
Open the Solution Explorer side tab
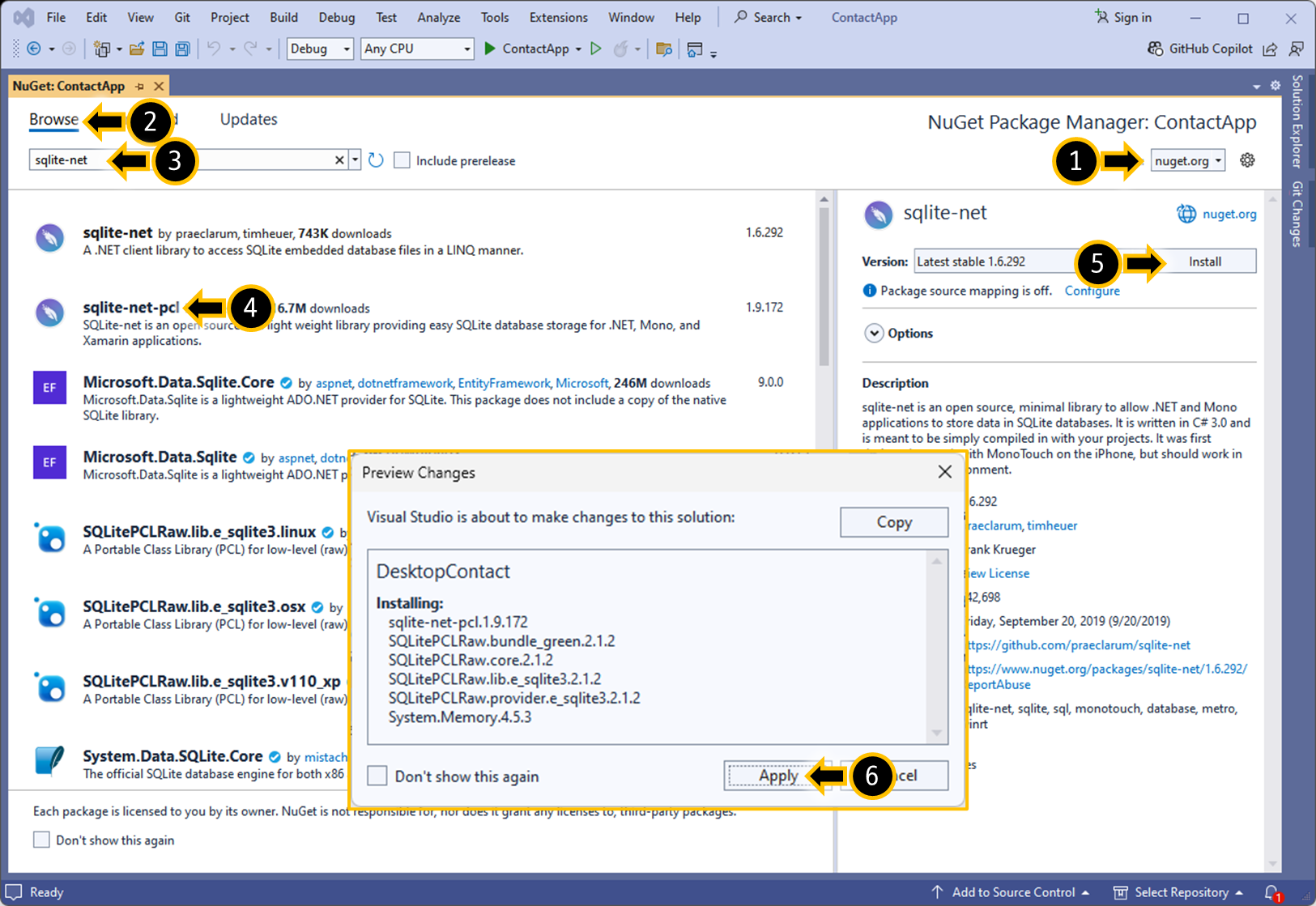tap(1297, 121)
